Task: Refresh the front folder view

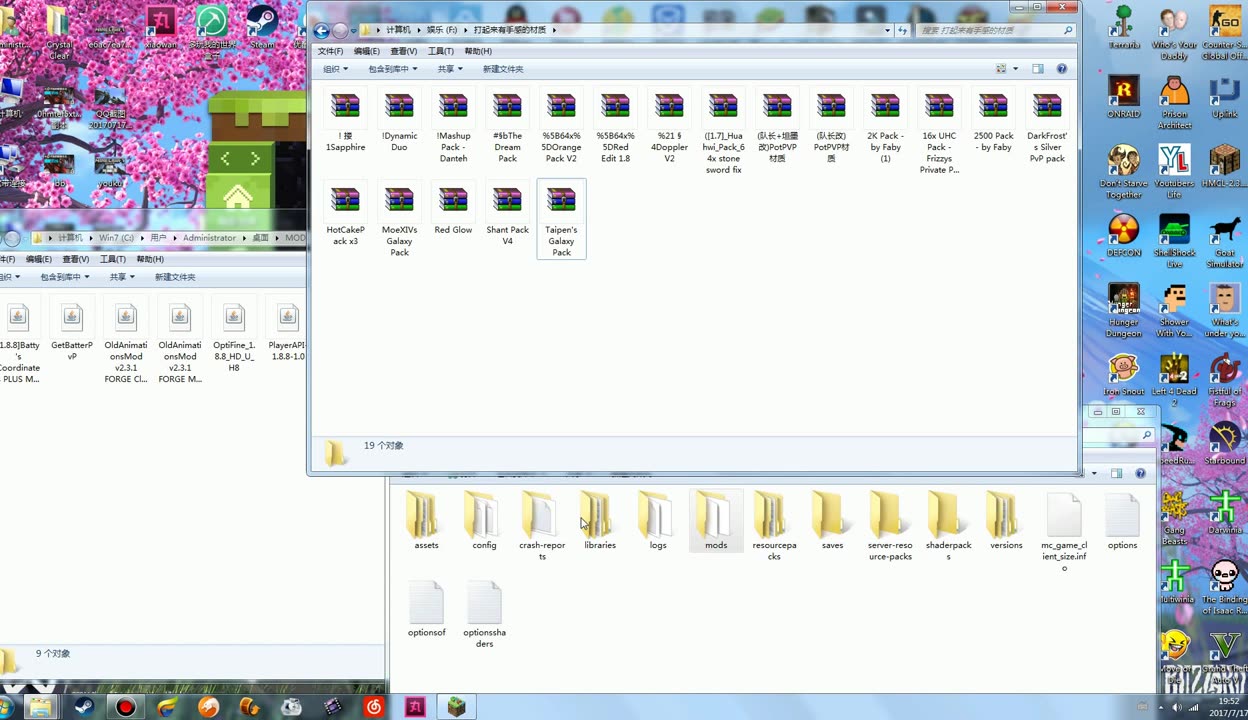Action: pyautogui.click(x=903, y=30)
